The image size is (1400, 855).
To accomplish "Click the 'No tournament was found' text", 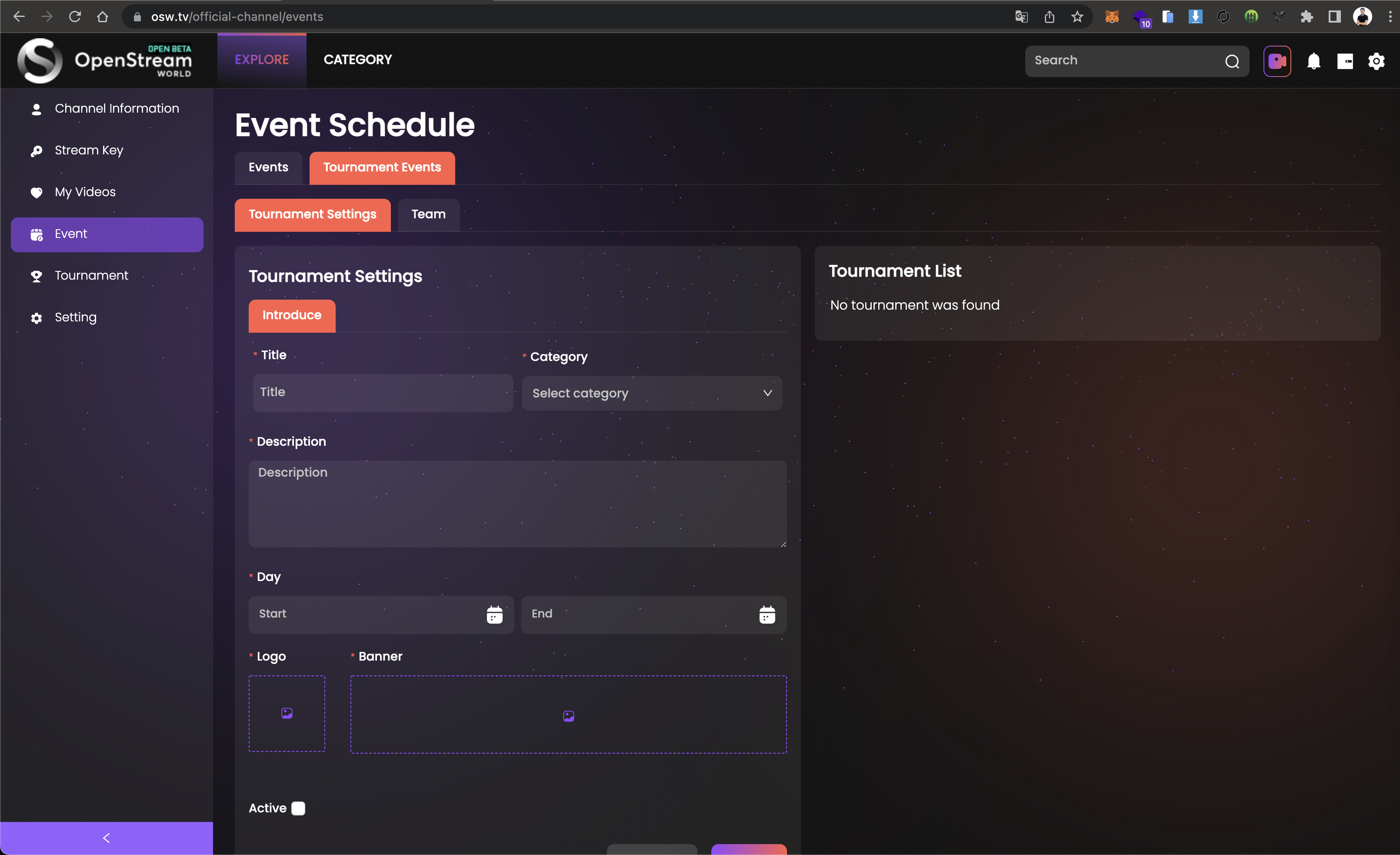I will coord(915,305).
